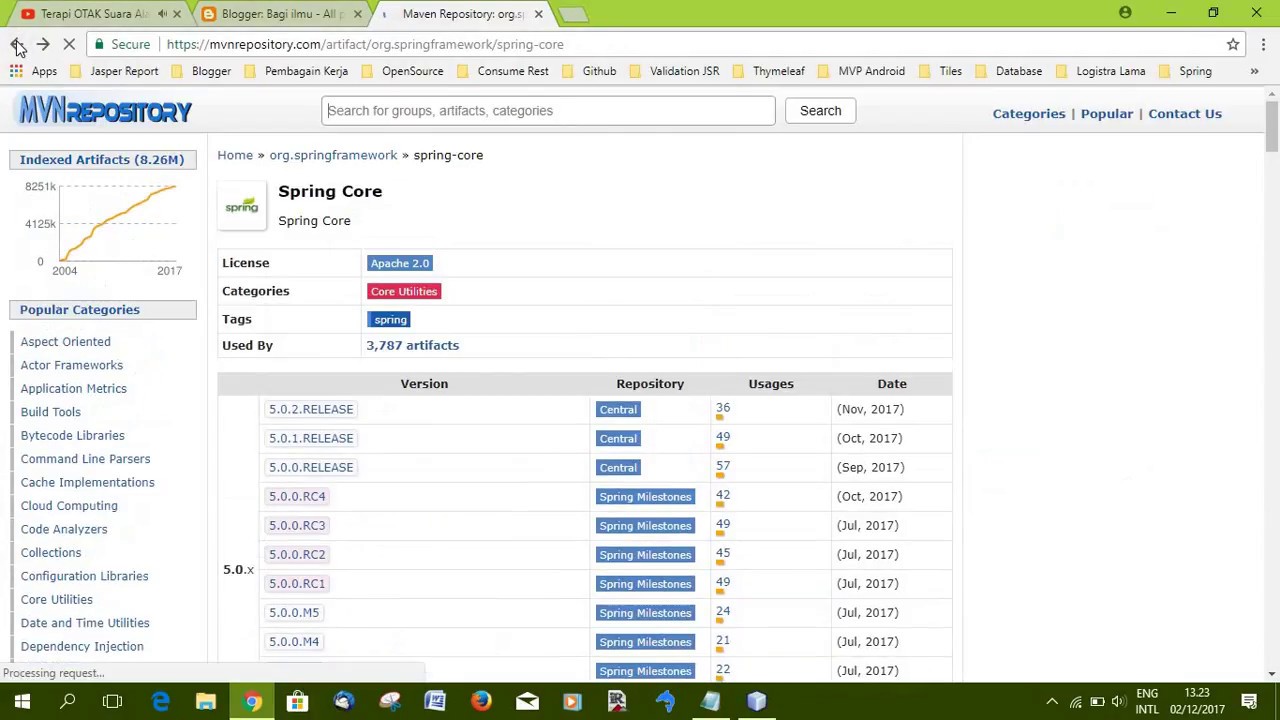Click the Search button
The image size is (1280, 720).
pos(820,110)
